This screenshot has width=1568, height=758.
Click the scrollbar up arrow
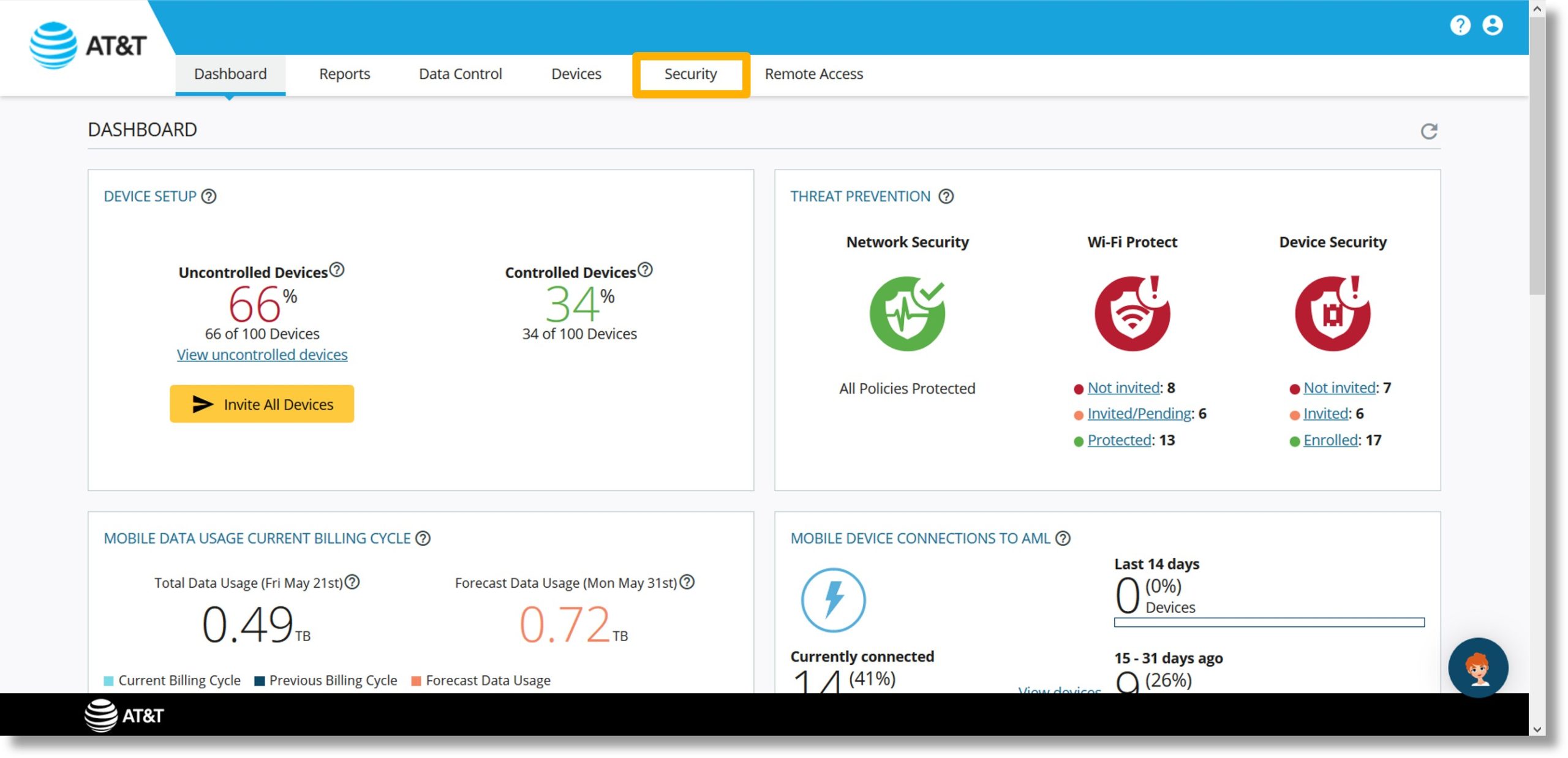point(1537,9)
